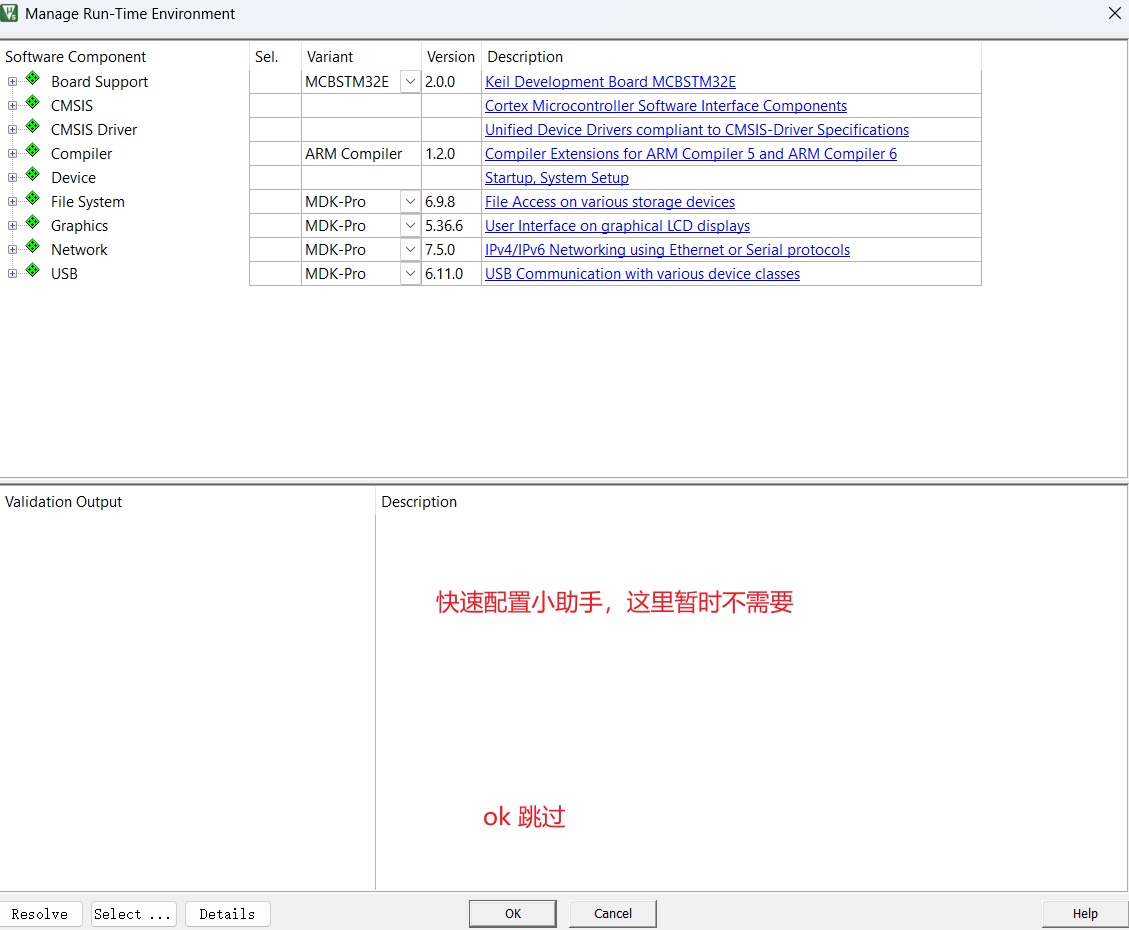1129x930 pixels.
Task: Expand the File System tree node
Action: [x=12, y=202]
